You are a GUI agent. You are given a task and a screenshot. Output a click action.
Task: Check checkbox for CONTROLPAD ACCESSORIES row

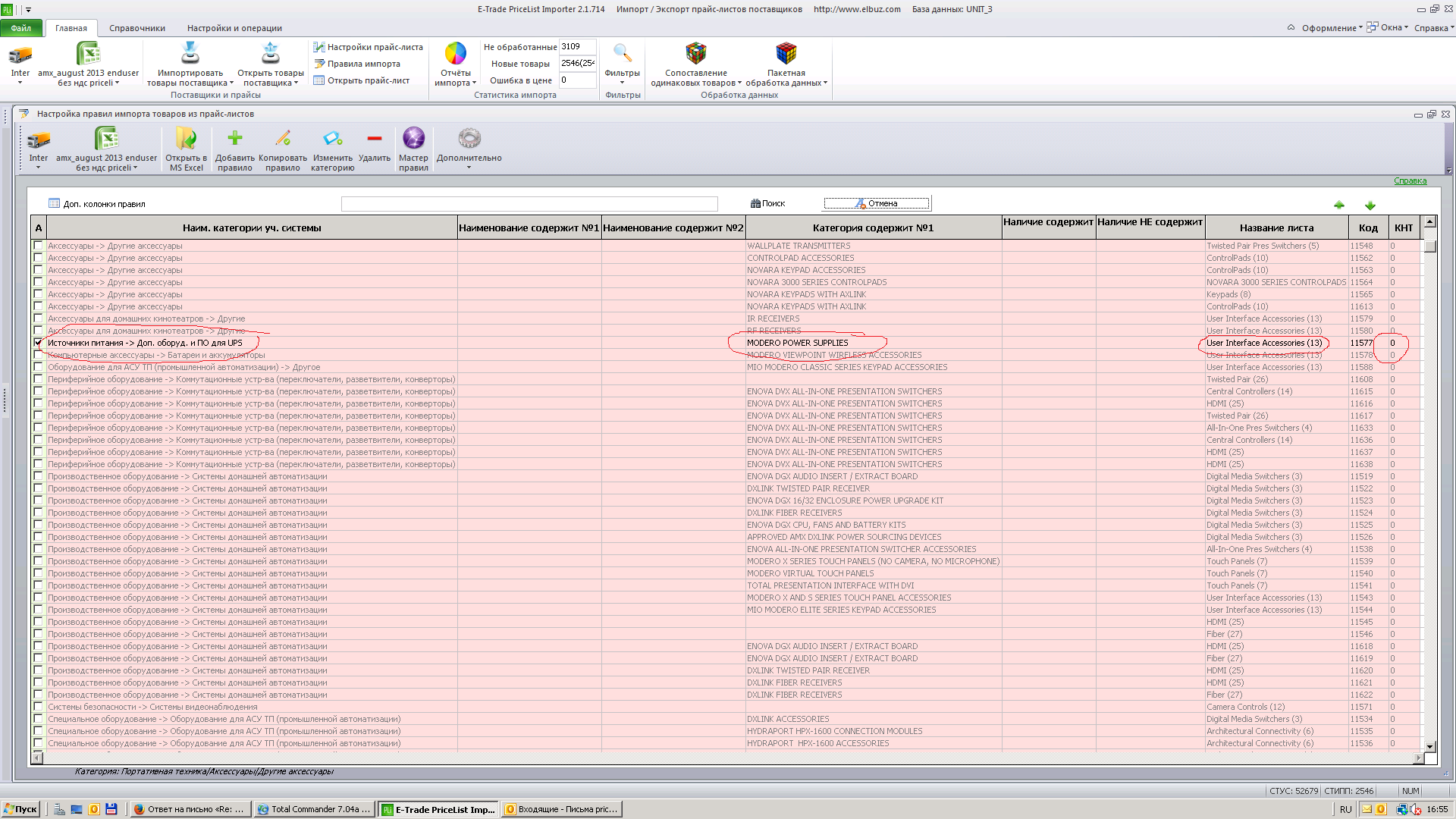click(x=38, y=258)
